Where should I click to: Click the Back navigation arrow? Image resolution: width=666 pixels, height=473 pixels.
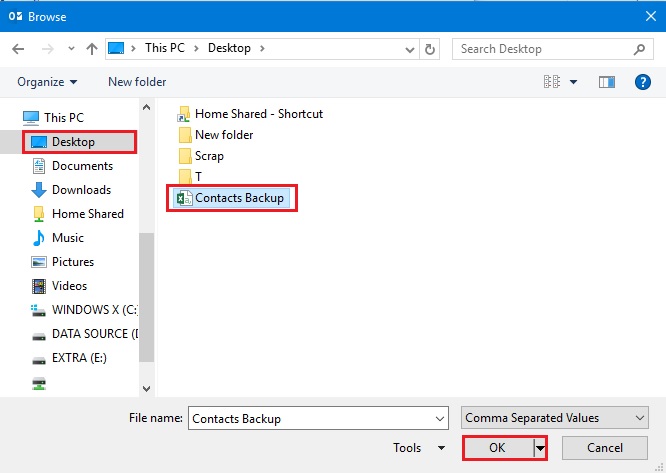pyautogui.click(x=20, y=49)
